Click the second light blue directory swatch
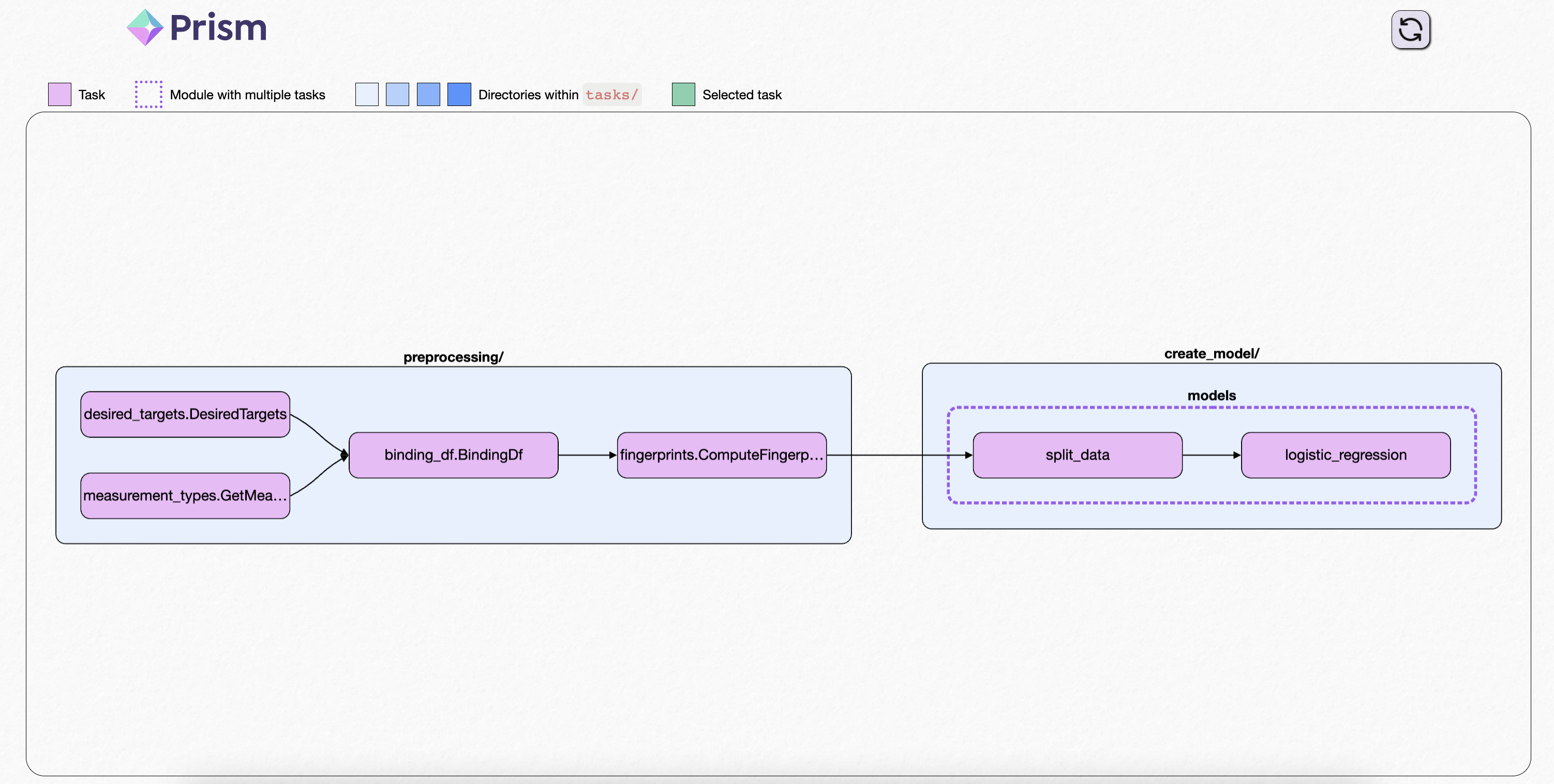 tap(397, 95)
